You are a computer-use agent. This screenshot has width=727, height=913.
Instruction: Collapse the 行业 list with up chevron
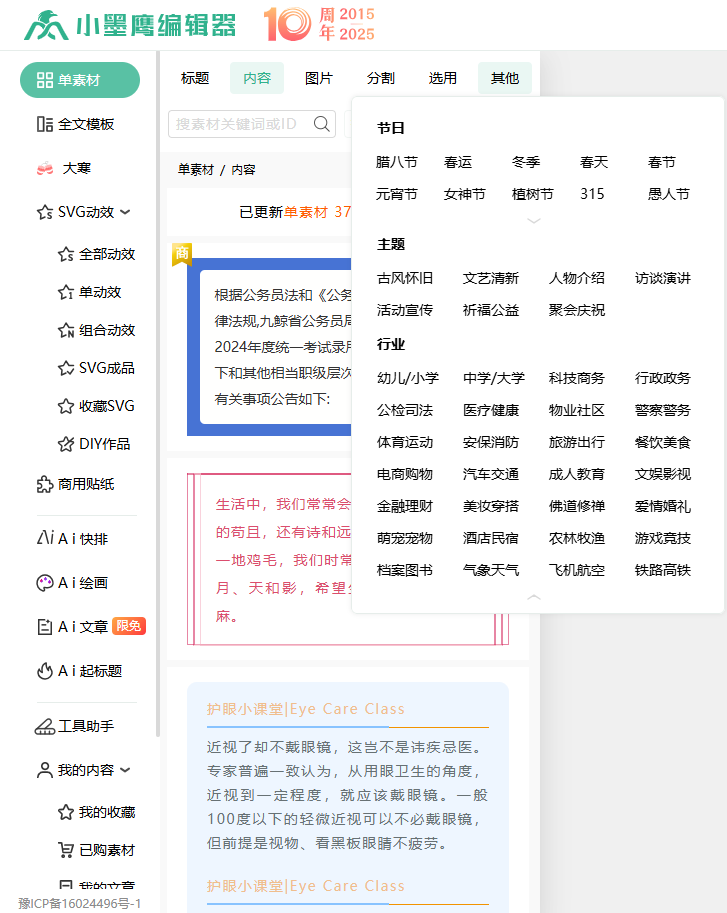[534, 597]
